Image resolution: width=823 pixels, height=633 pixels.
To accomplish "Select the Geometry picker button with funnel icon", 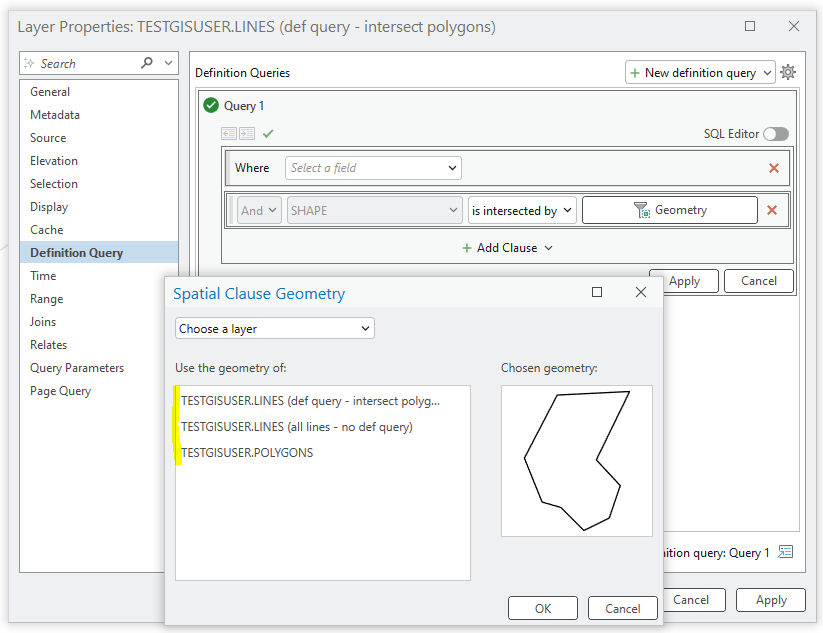I will [669, 210].
